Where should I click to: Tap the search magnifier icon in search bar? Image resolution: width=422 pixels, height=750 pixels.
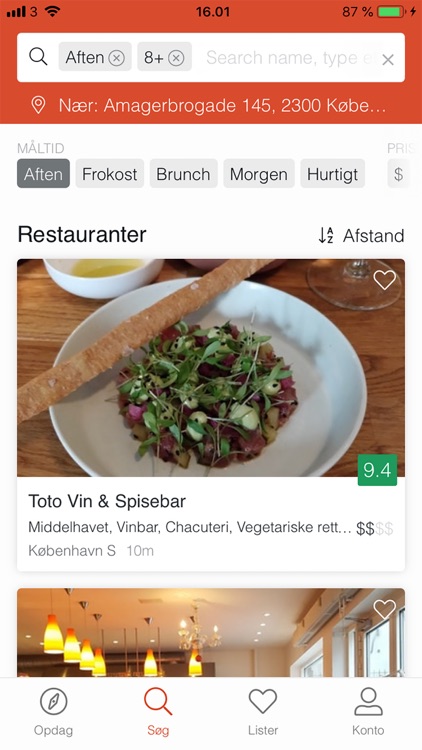[x=38, y=57]
